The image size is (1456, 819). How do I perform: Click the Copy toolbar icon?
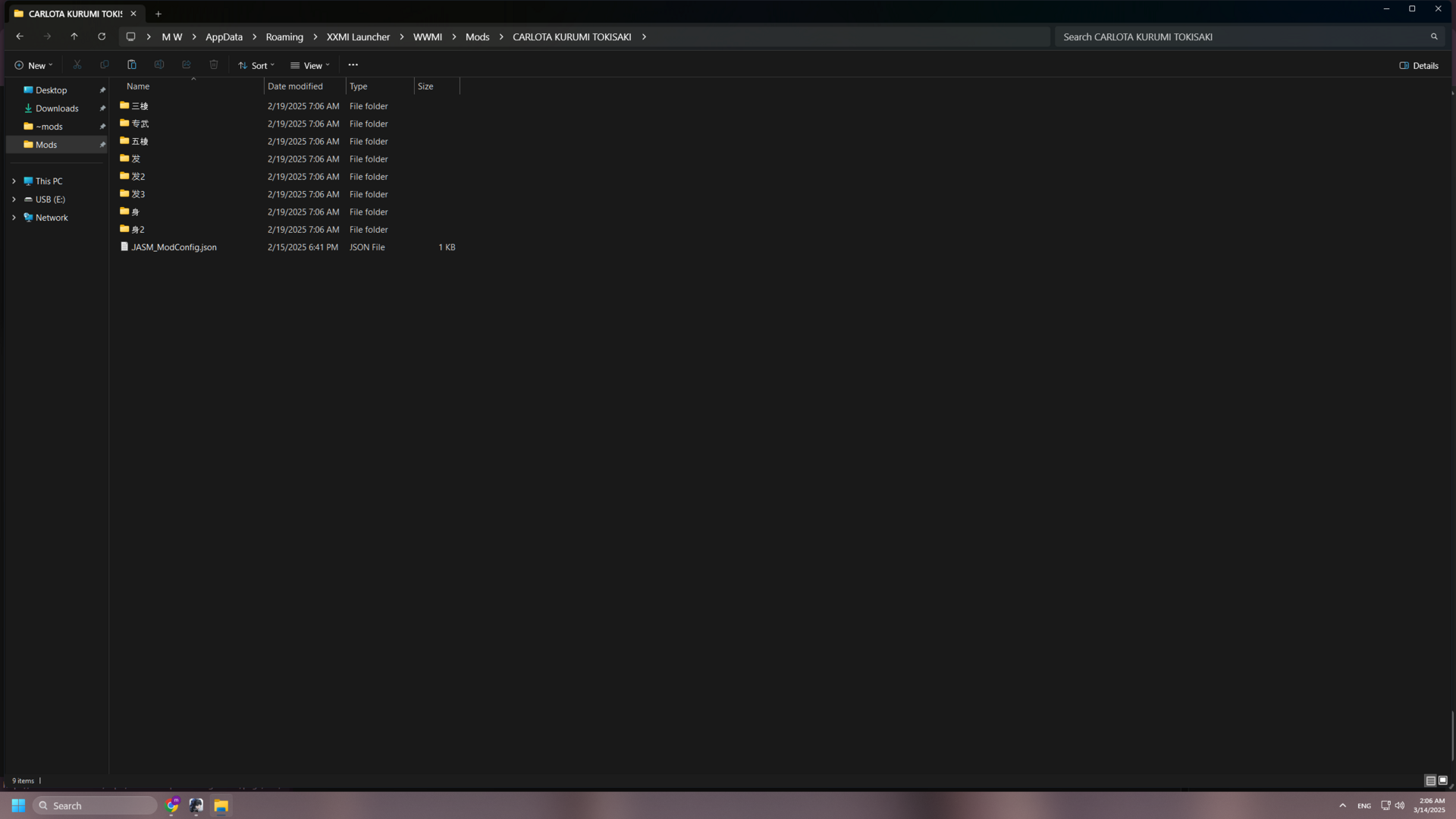(105, 65)
